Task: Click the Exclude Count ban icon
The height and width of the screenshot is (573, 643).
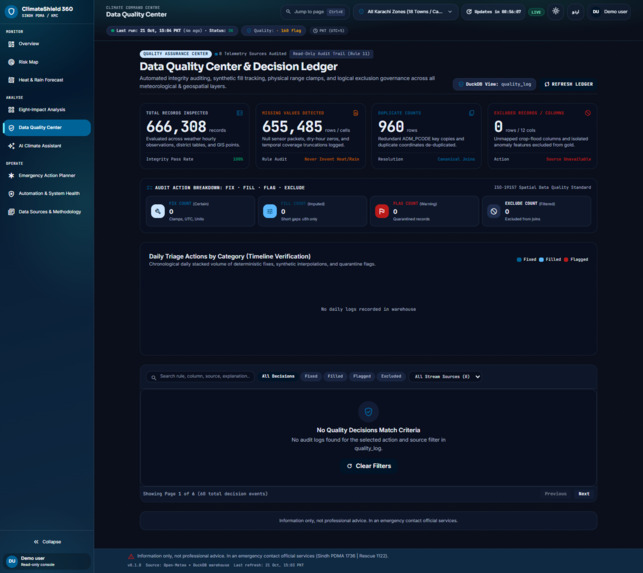Action: [494, 211]
